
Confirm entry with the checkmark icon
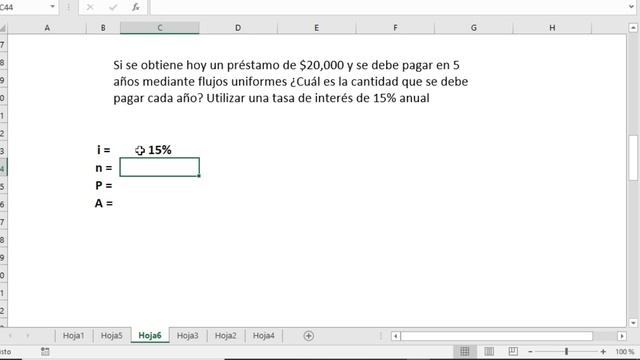113,7
